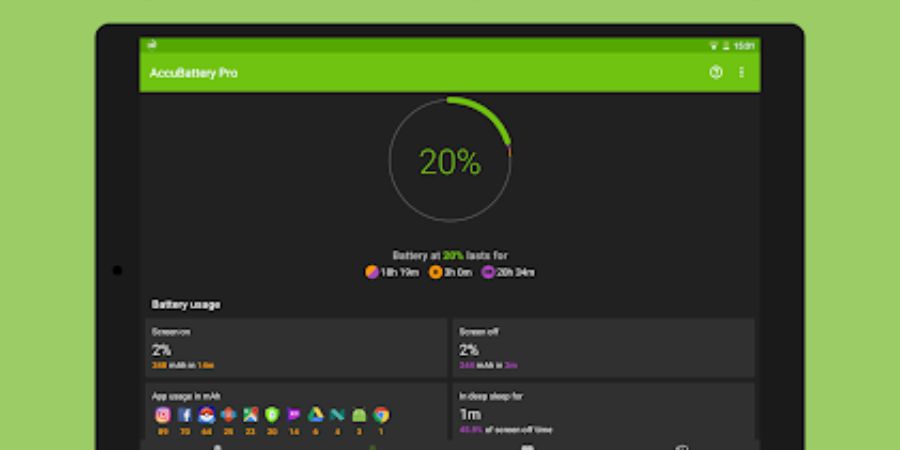
Task: Select the Pokémon Go app usage icon
Action: [x=206, y=415]
